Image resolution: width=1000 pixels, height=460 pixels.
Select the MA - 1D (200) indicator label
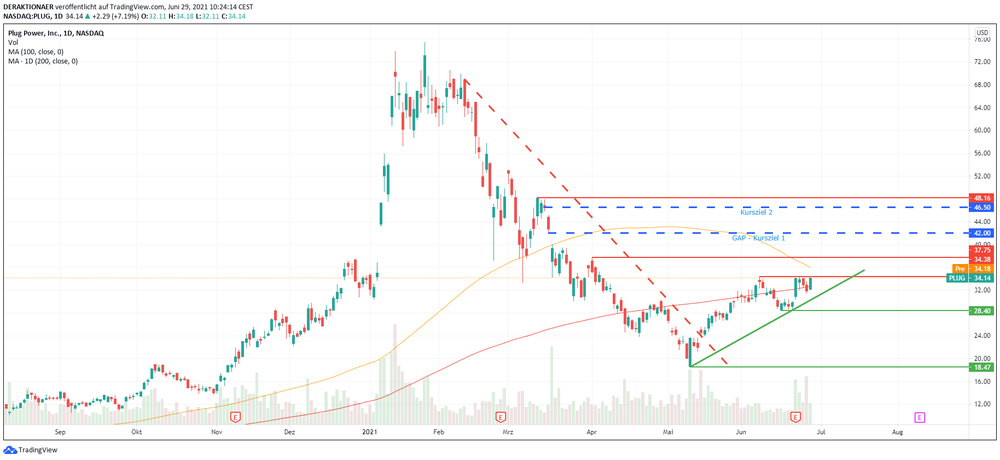(43, 61)
